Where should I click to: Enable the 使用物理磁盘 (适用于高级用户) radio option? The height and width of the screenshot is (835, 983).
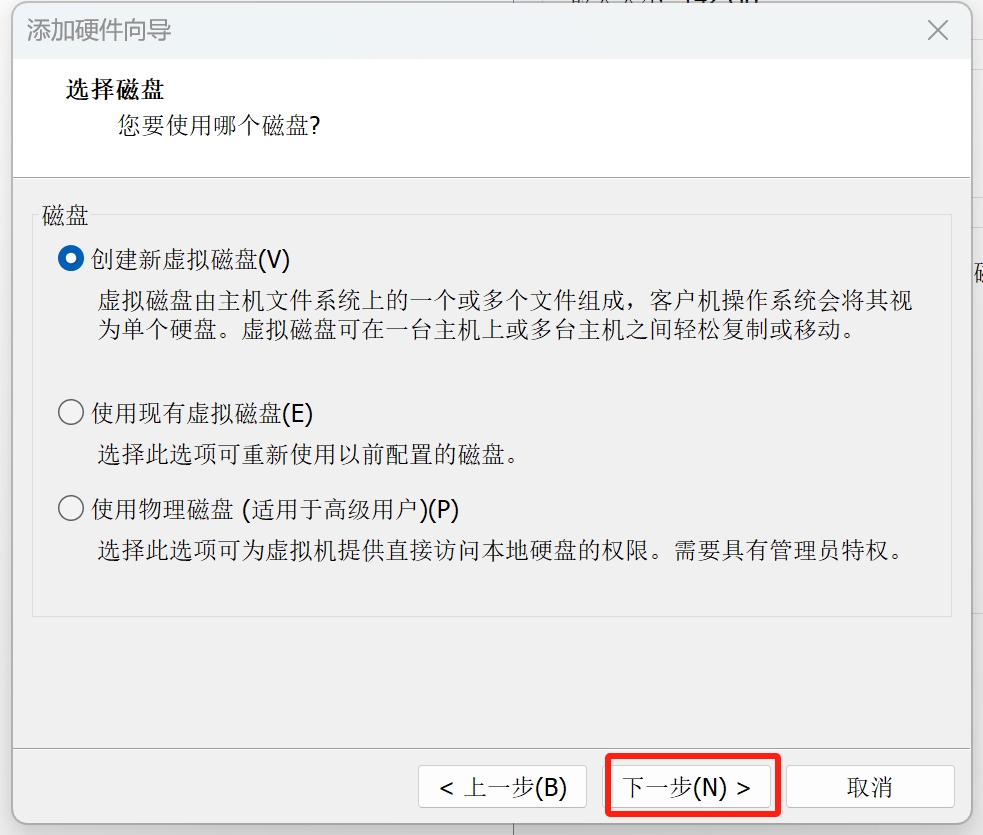[71, 508]
